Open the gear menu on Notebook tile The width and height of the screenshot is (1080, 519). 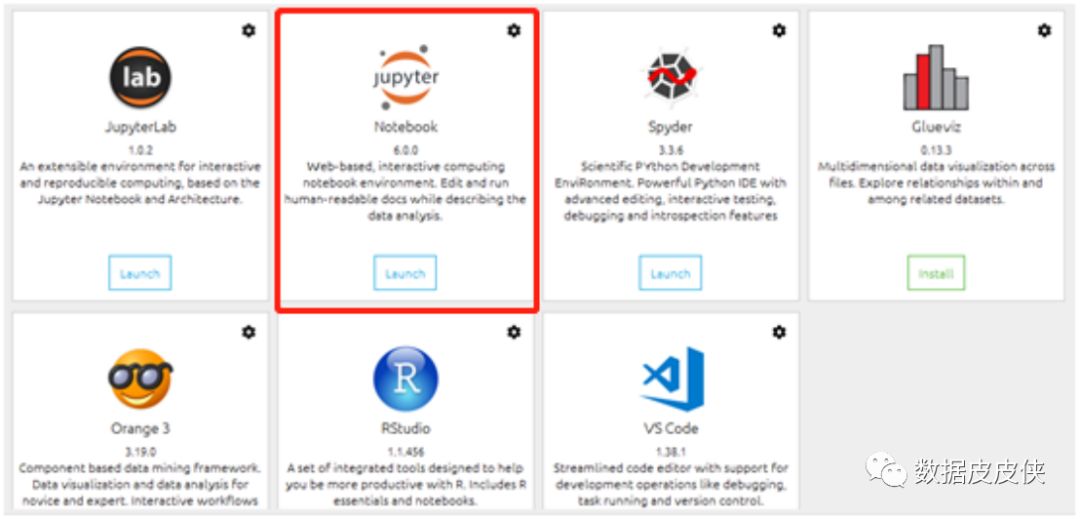[x=514, y=30]
